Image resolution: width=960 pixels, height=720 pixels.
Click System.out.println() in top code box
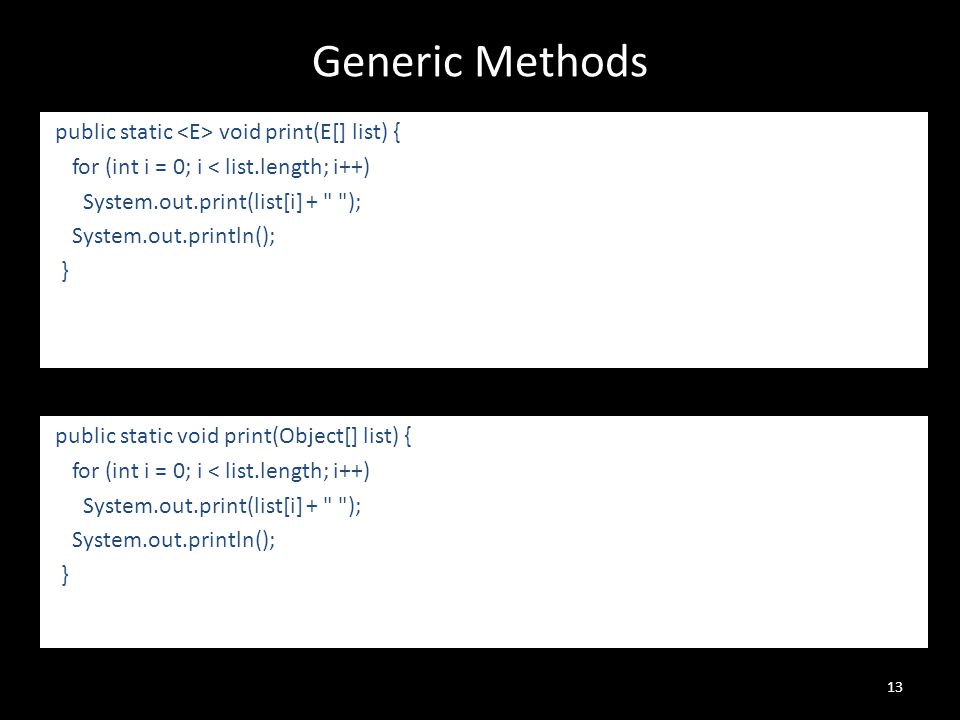click(x=173, y=236)
